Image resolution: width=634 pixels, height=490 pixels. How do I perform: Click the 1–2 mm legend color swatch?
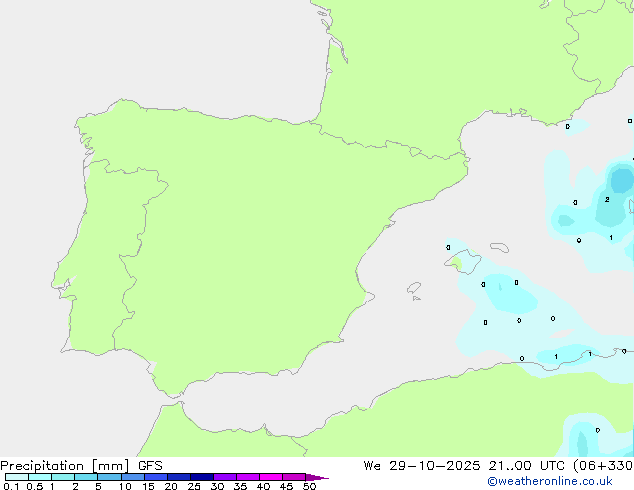click(63, 477)
